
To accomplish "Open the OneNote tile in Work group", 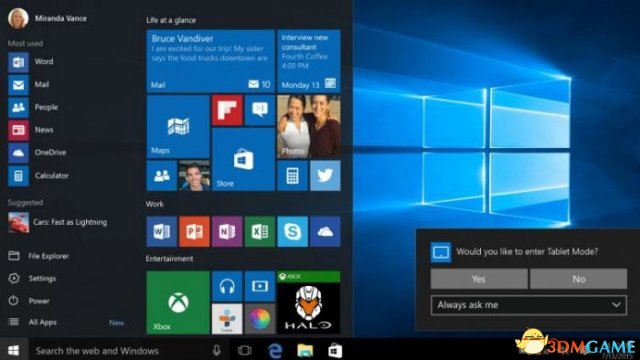I will [x=227, y=232].
